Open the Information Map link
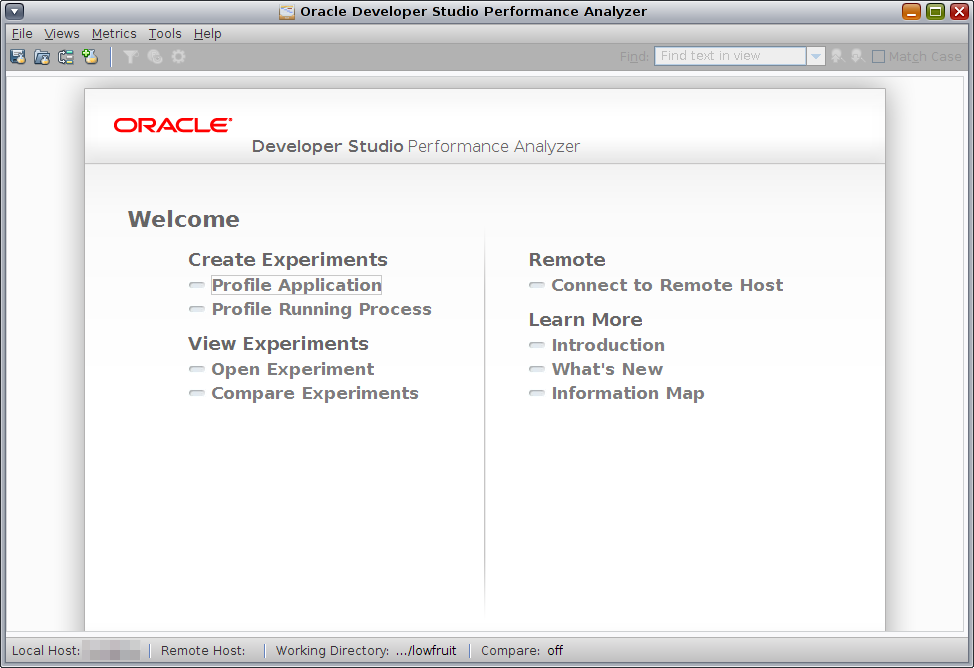Image resolution: width=974 pixels, height=668 pixels. coord(628,393)
